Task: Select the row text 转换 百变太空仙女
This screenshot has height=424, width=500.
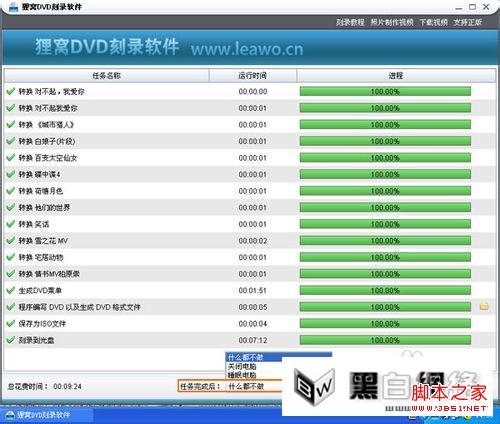Action: [x=48, y=158]
